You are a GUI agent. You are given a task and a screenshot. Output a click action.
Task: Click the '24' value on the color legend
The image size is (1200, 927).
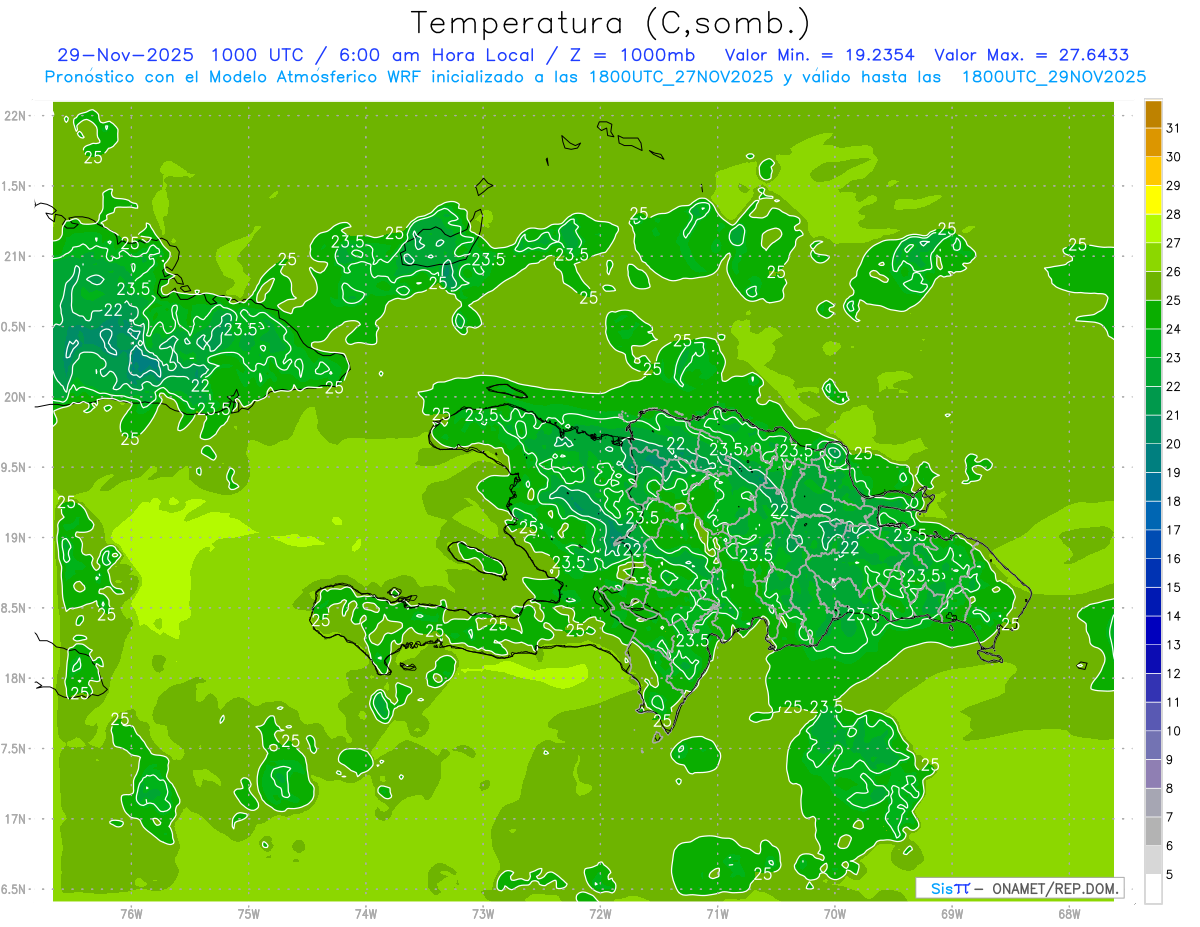1173,329
